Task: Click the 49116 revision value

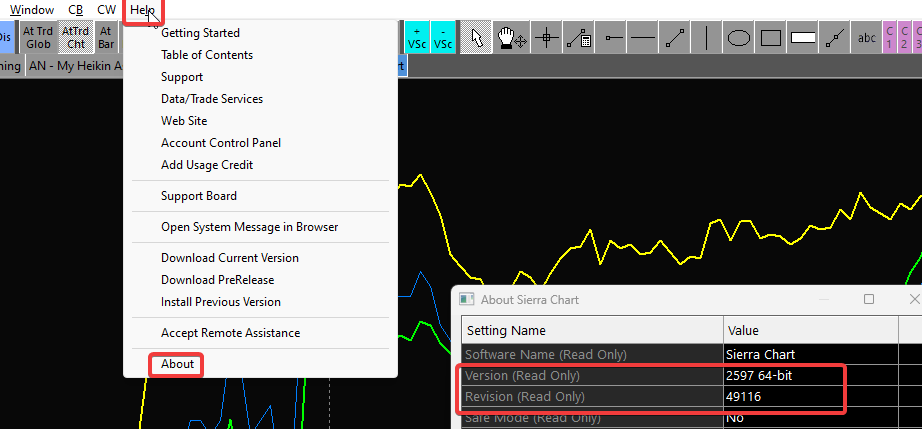Action: tap(811, 397)
